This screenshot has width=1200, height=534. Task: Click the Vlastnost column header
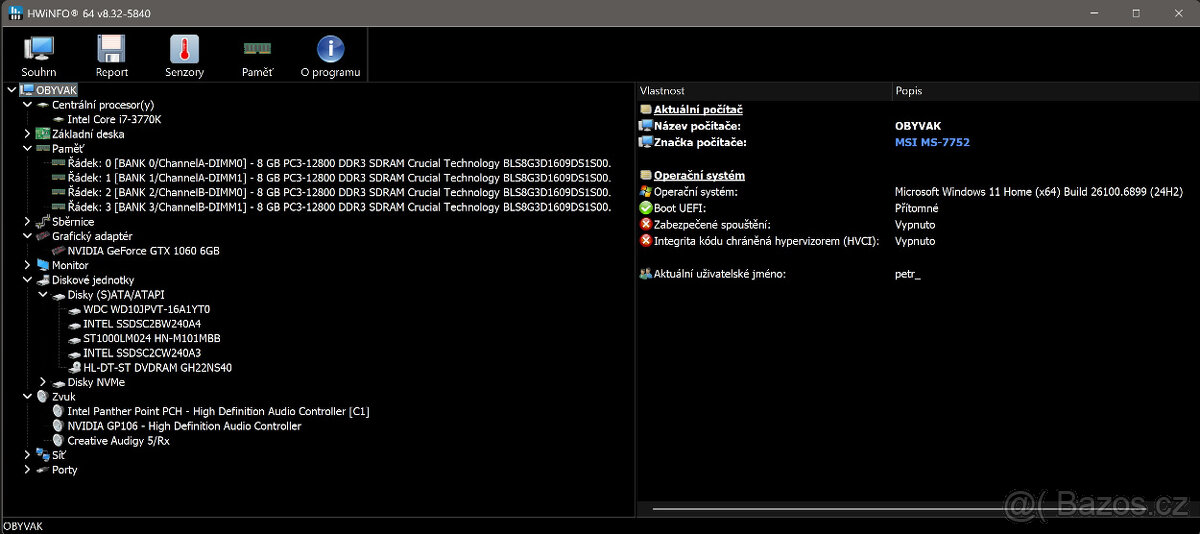pos(763,91)
